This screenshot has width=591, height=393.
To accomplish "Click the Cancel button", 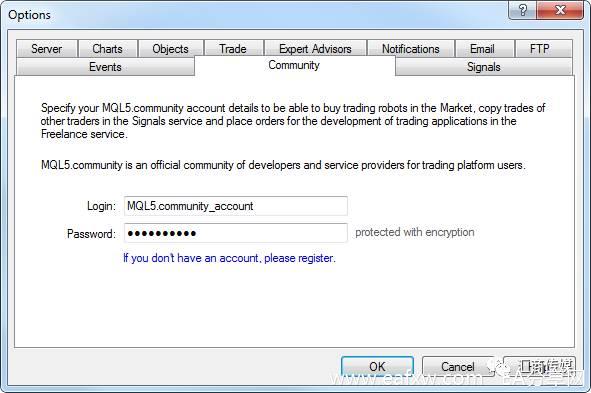I will 458,366.
